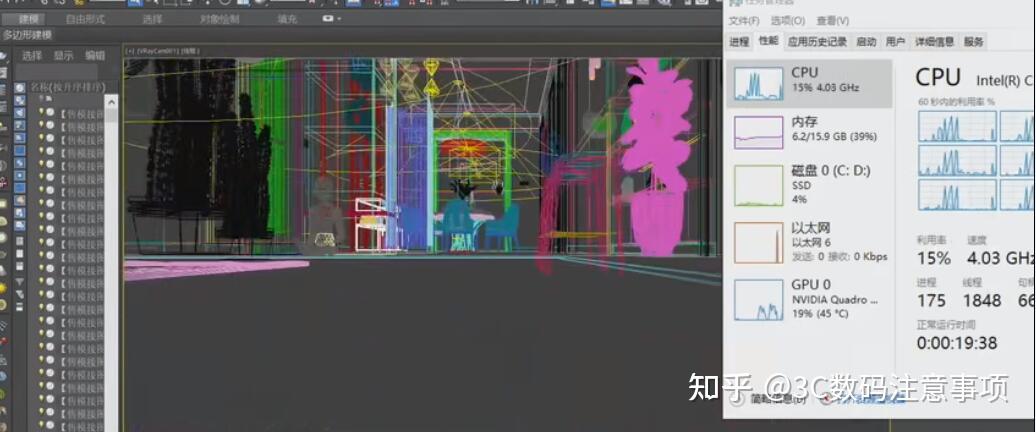Click the CPU mini graph thumbnail

[x=758, y=83]
